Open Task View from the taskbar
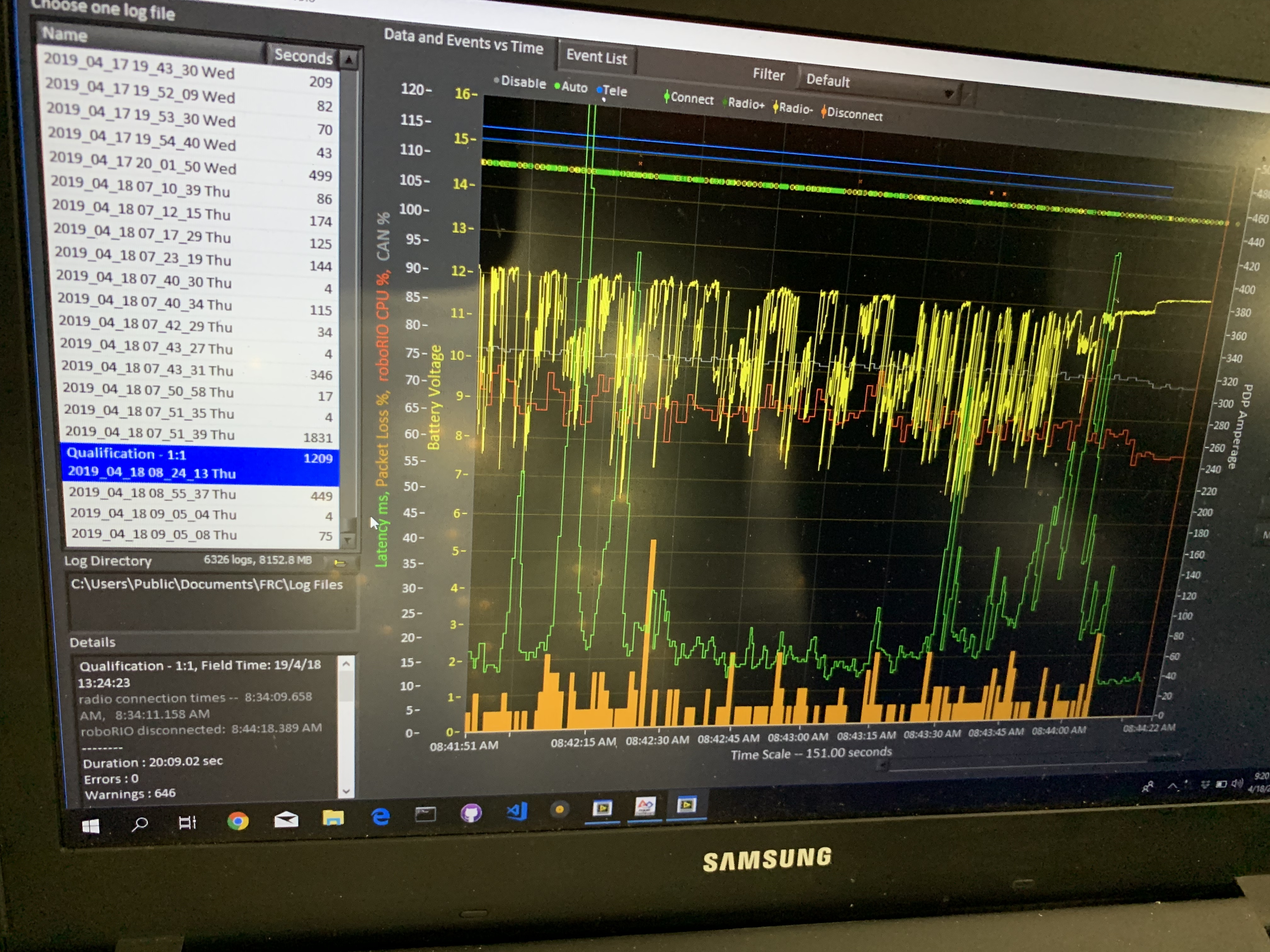Screen dimensions: 1270x952 188,822
